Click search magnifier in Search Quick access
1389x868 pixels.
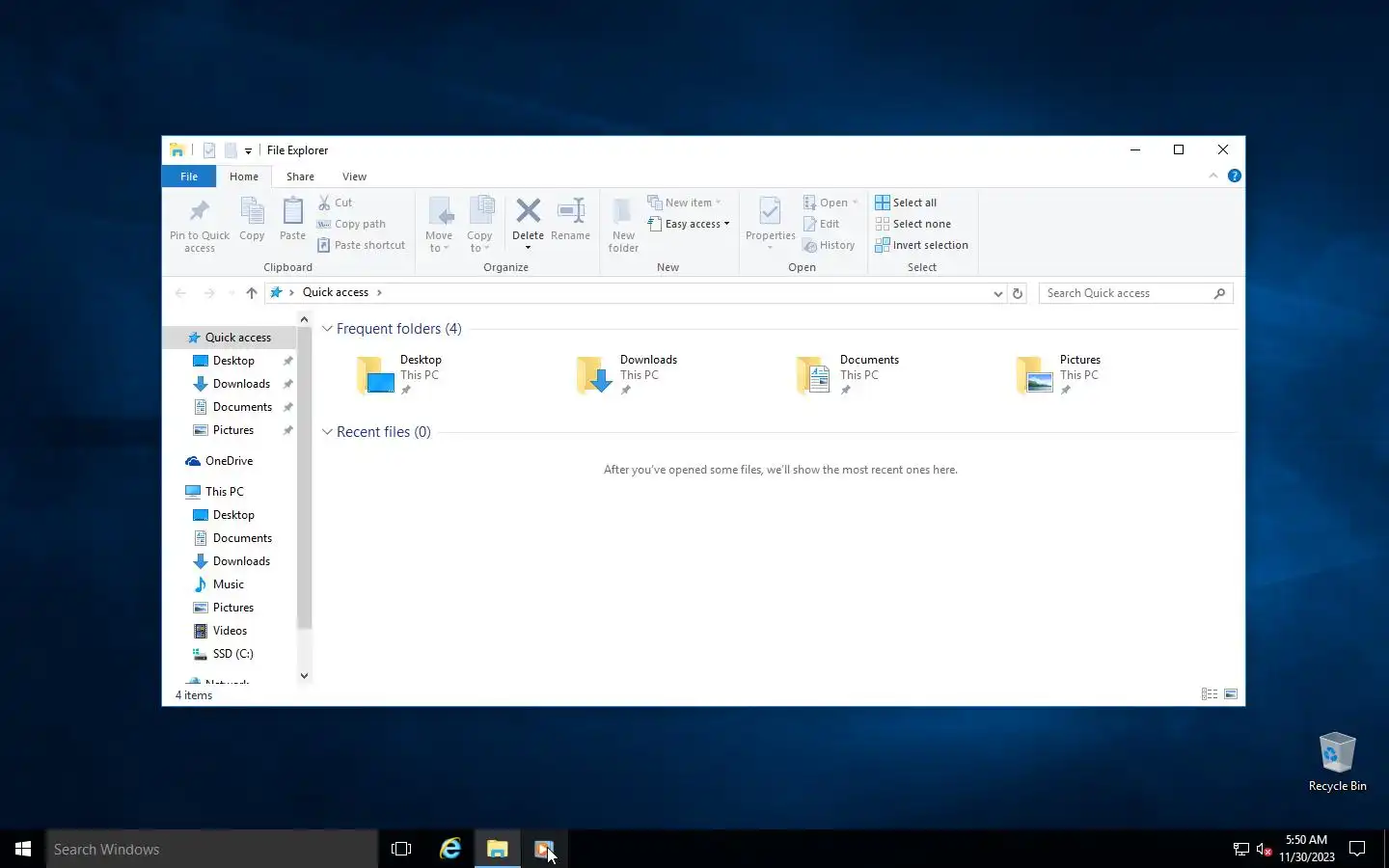pyautogui.click(x=1219, y=293)
